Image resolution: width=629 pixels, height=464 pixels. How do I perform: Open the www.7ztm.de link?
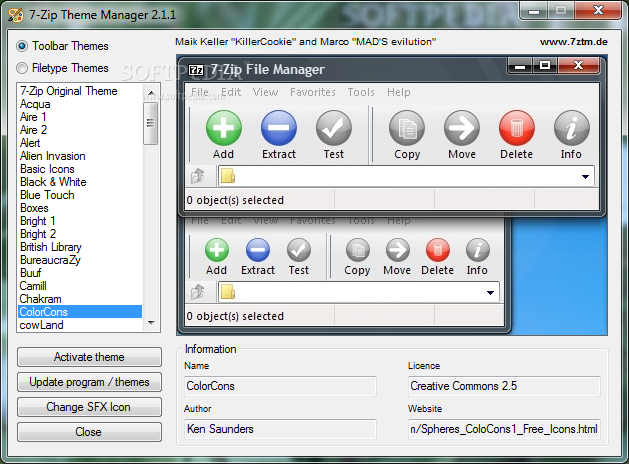click(x=574, y=42)
